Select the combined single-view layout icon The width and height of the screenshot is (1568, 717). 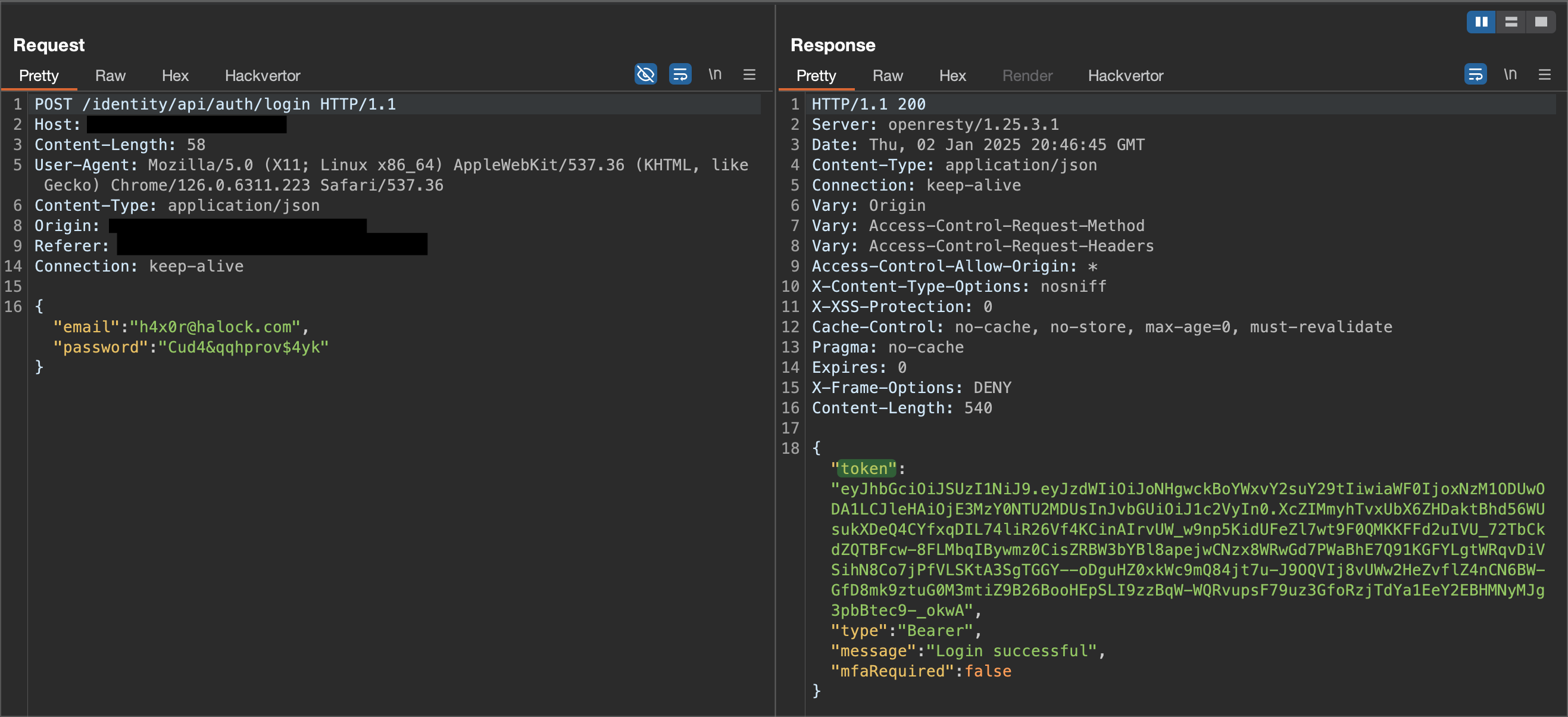1541,22
